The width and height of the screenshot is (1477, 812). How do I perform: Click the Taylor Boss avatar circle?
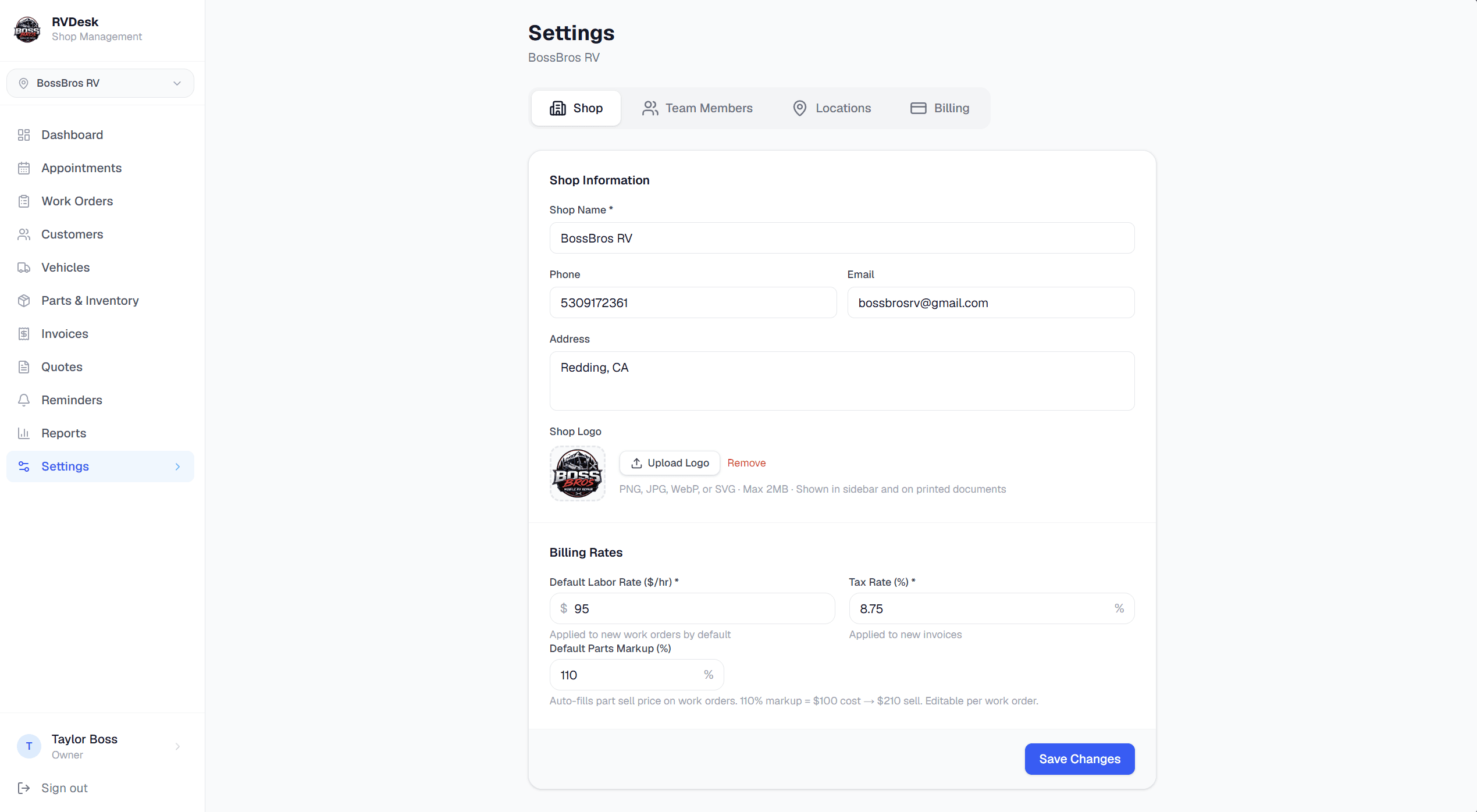pyautogui.click(x=29, y=746)
